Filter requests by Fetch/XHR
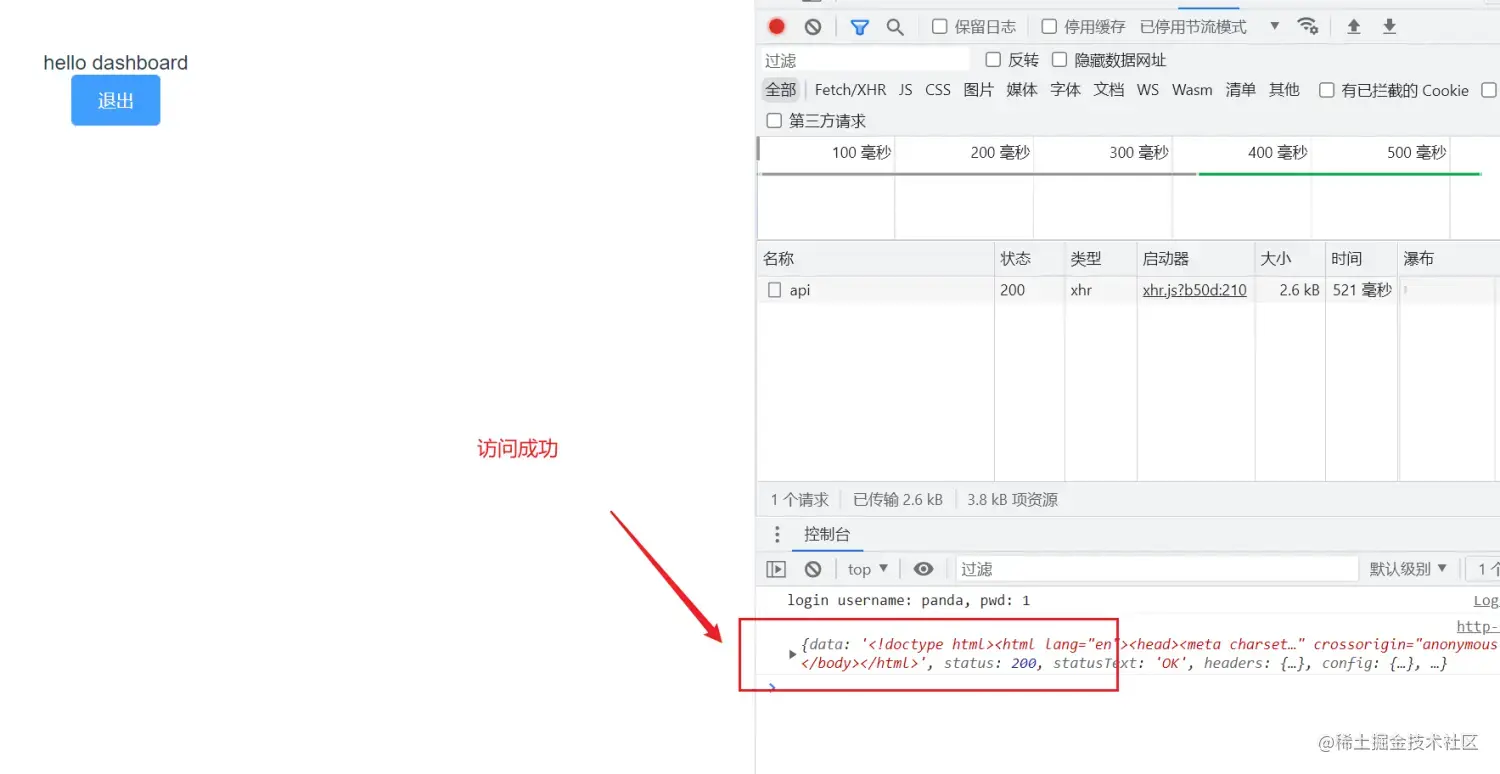 850,90
